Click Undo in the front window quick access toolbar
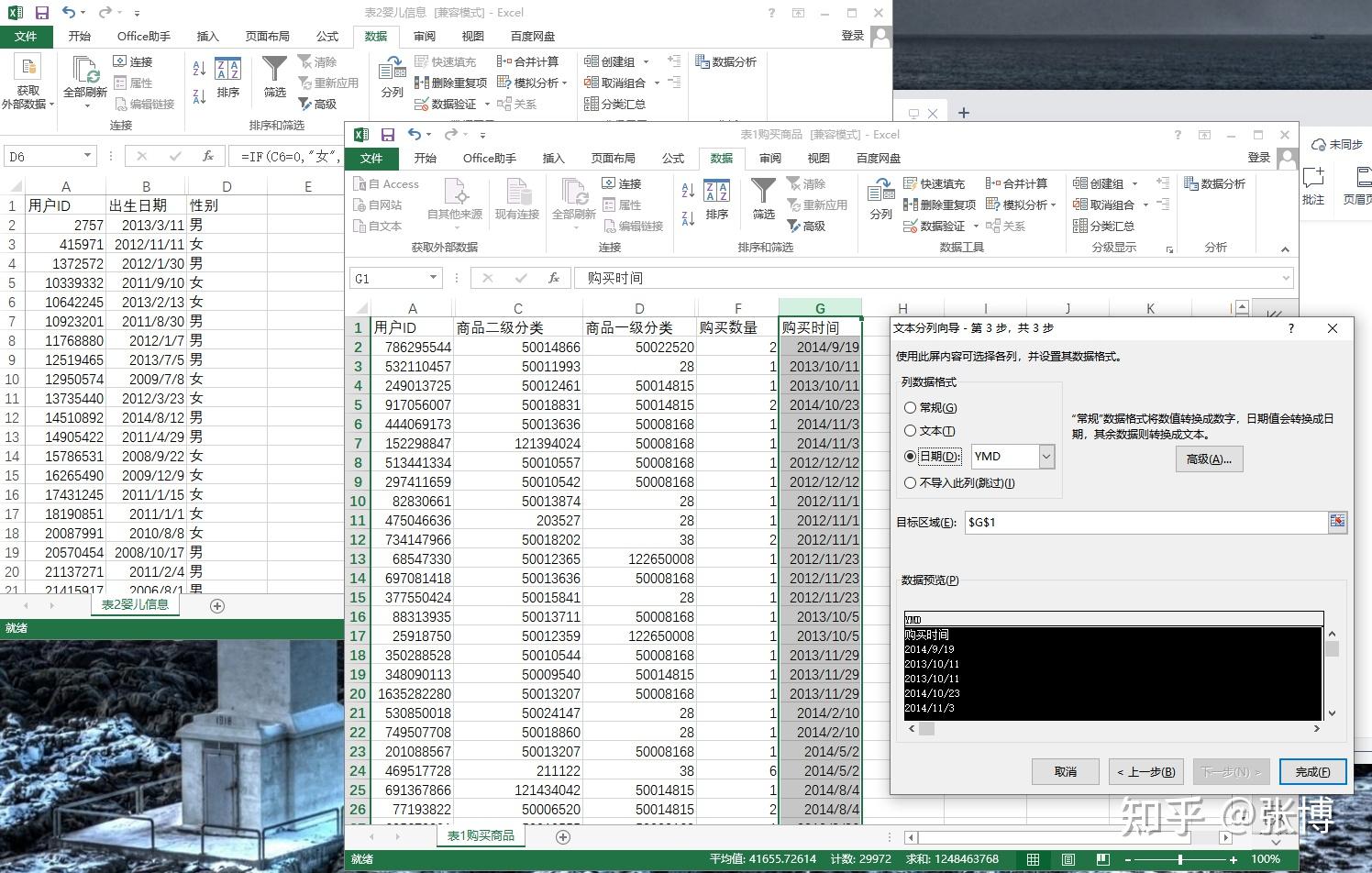 click(415, 135)
